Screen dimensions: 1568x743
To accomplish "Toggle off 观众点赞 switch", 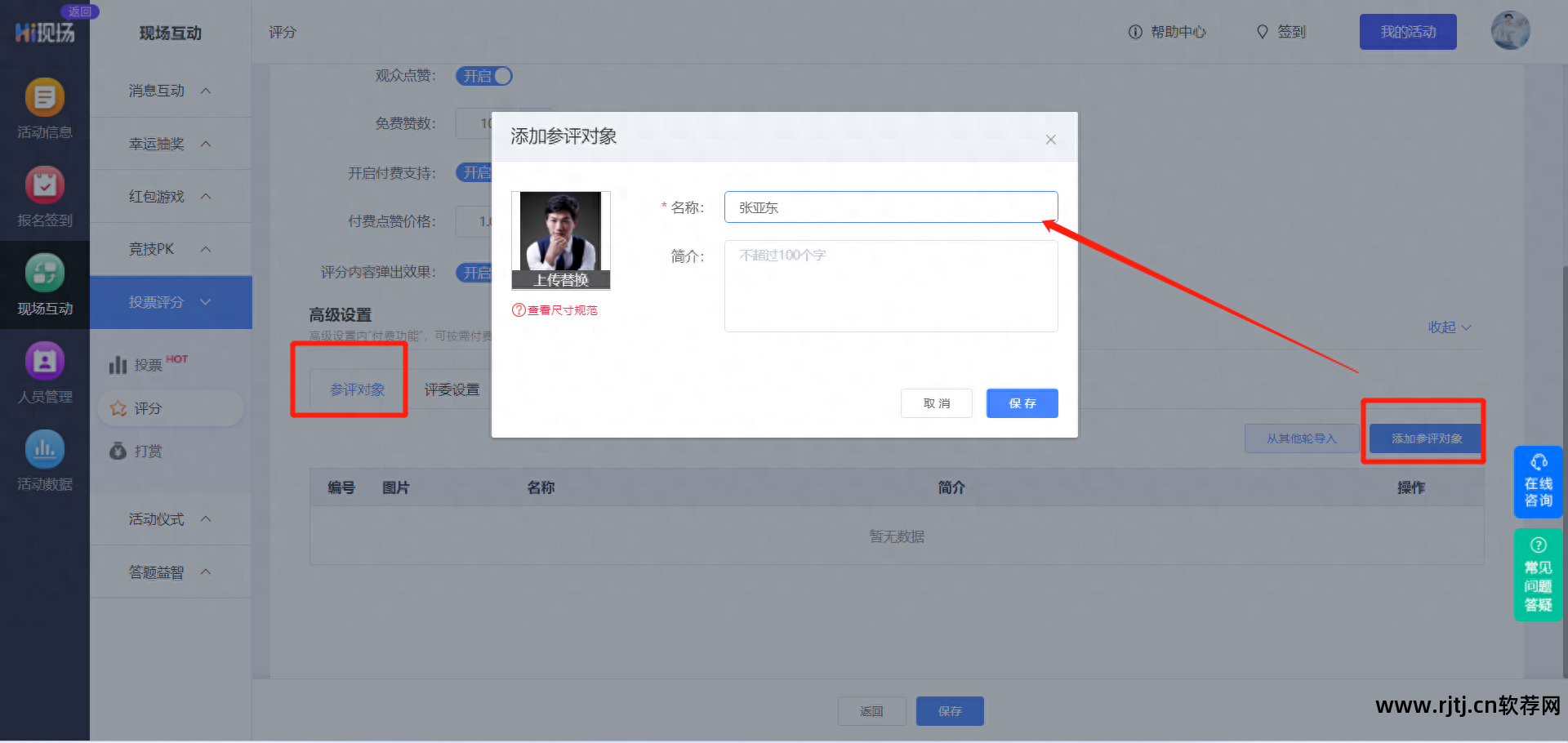I will pos(483,75).
